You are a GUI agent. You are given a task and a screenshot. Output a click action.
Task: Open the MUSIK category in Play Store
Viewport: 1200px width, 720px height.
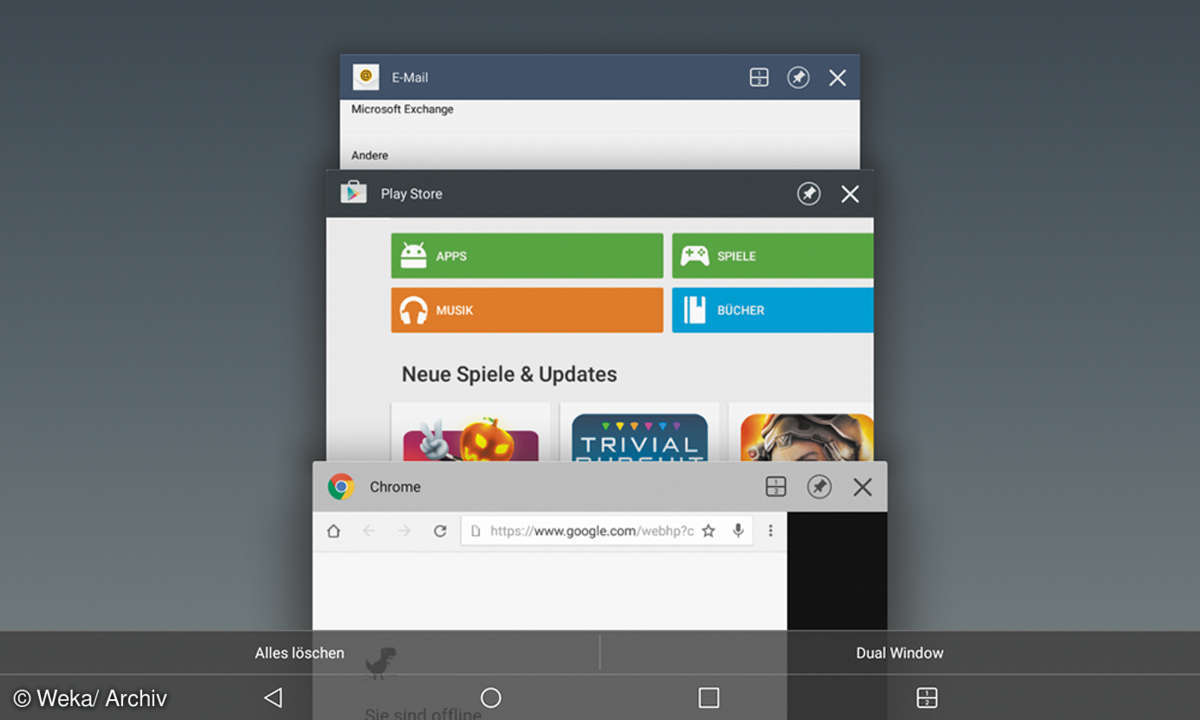pos(527,310)
